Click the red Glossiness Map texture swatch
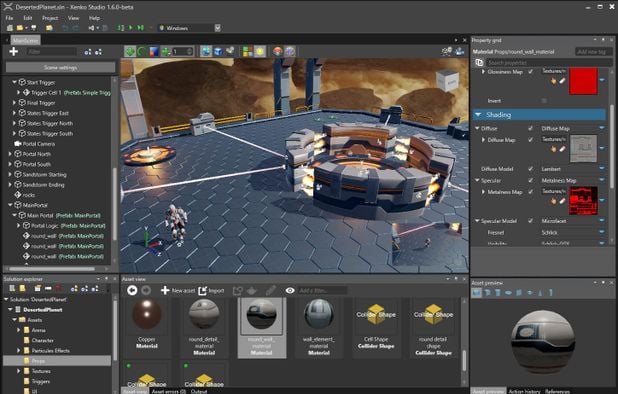Screen dimensions: 618x394 click(x=583, y=81)
